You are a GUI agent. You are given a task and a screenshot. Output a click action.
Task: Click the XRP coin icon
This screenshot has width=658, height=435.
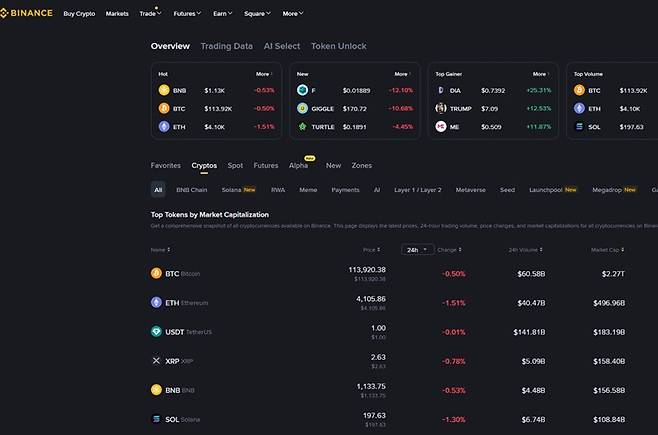pyautogui.click(x=156, y=360)
